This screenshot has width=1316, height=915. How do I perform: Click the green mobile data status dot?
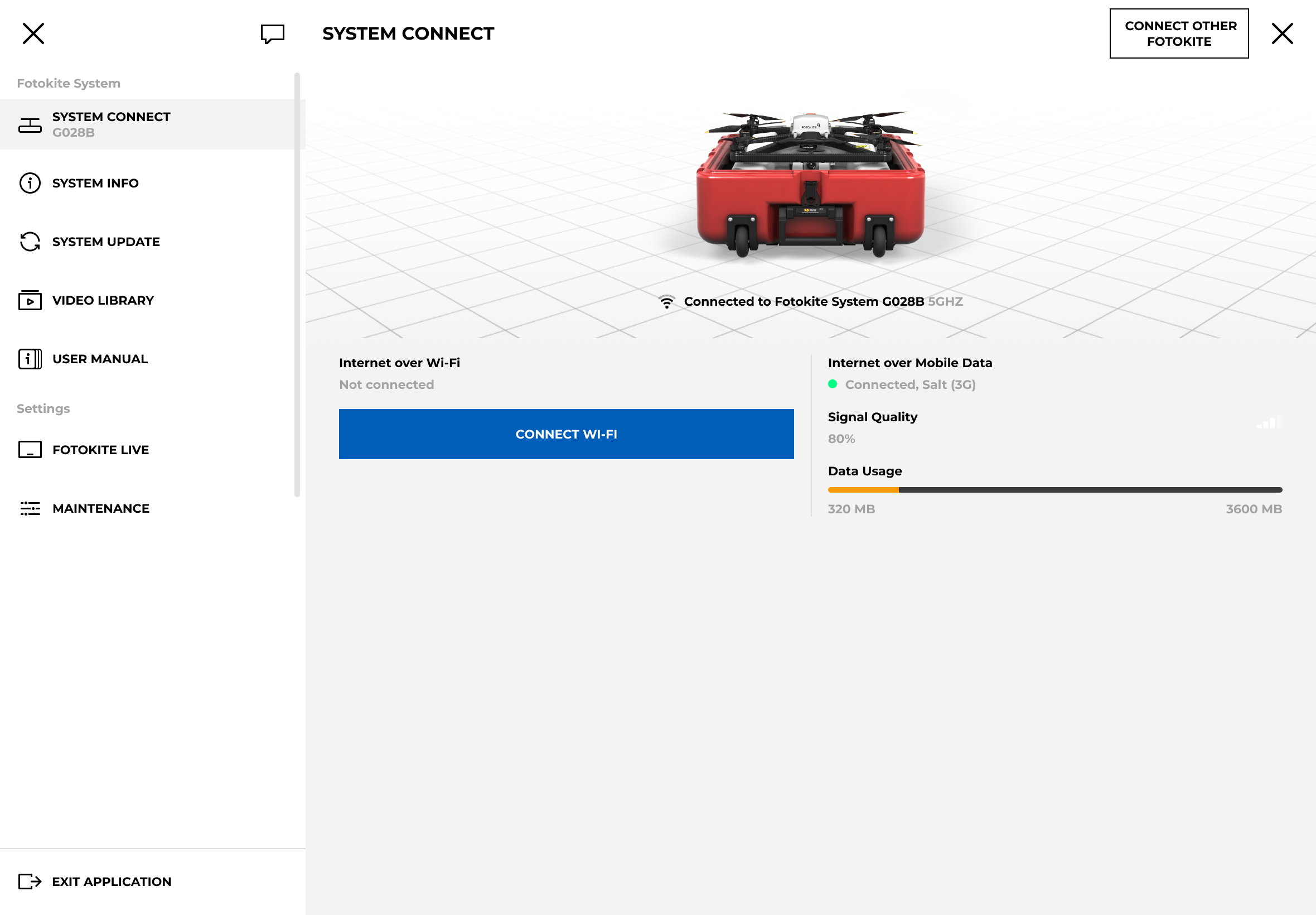click(x=833, y=384)
